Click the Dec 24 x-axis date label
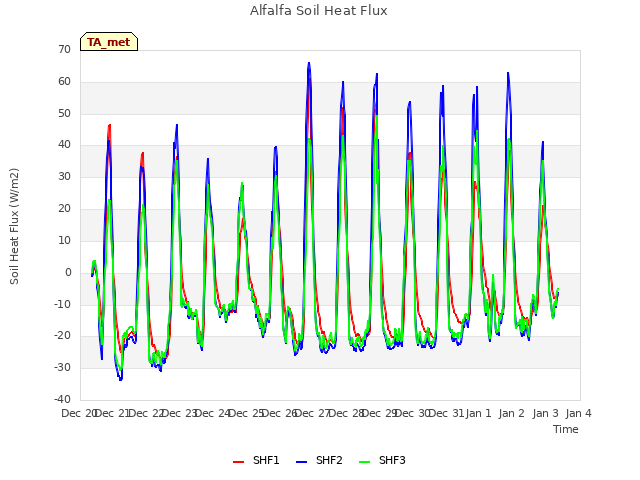640x480 pixels. click(213, 413)
